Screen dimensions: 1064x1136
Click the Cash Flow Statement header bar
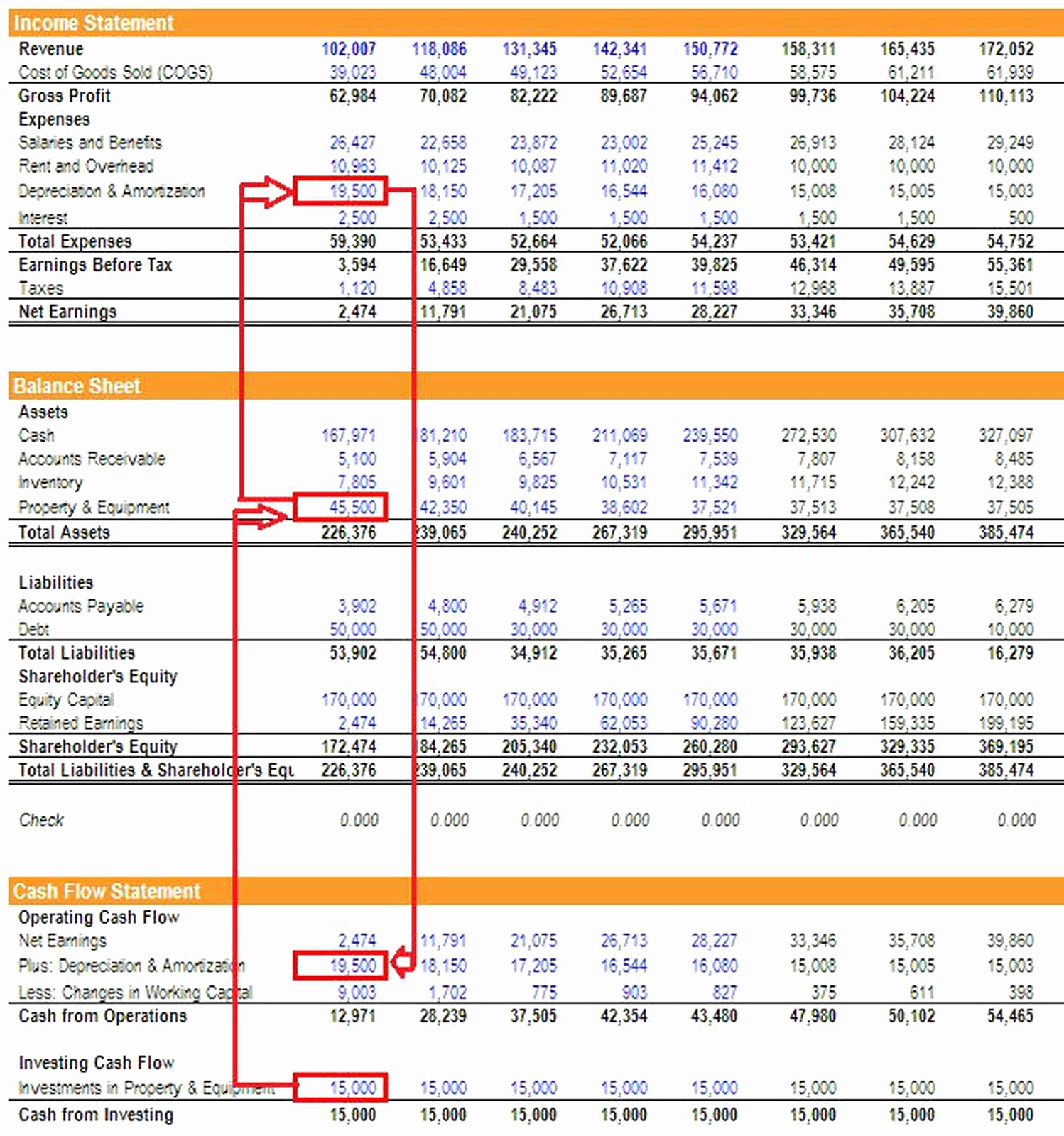click(536, 890)
